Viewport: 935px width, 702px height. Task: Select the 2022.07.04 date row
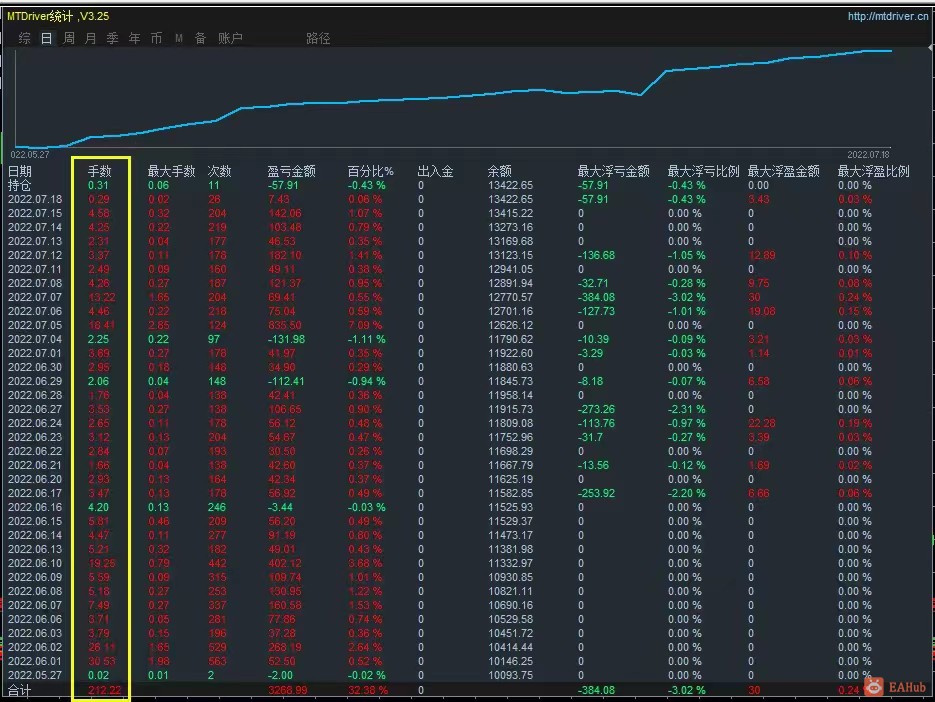pos(35,339)
